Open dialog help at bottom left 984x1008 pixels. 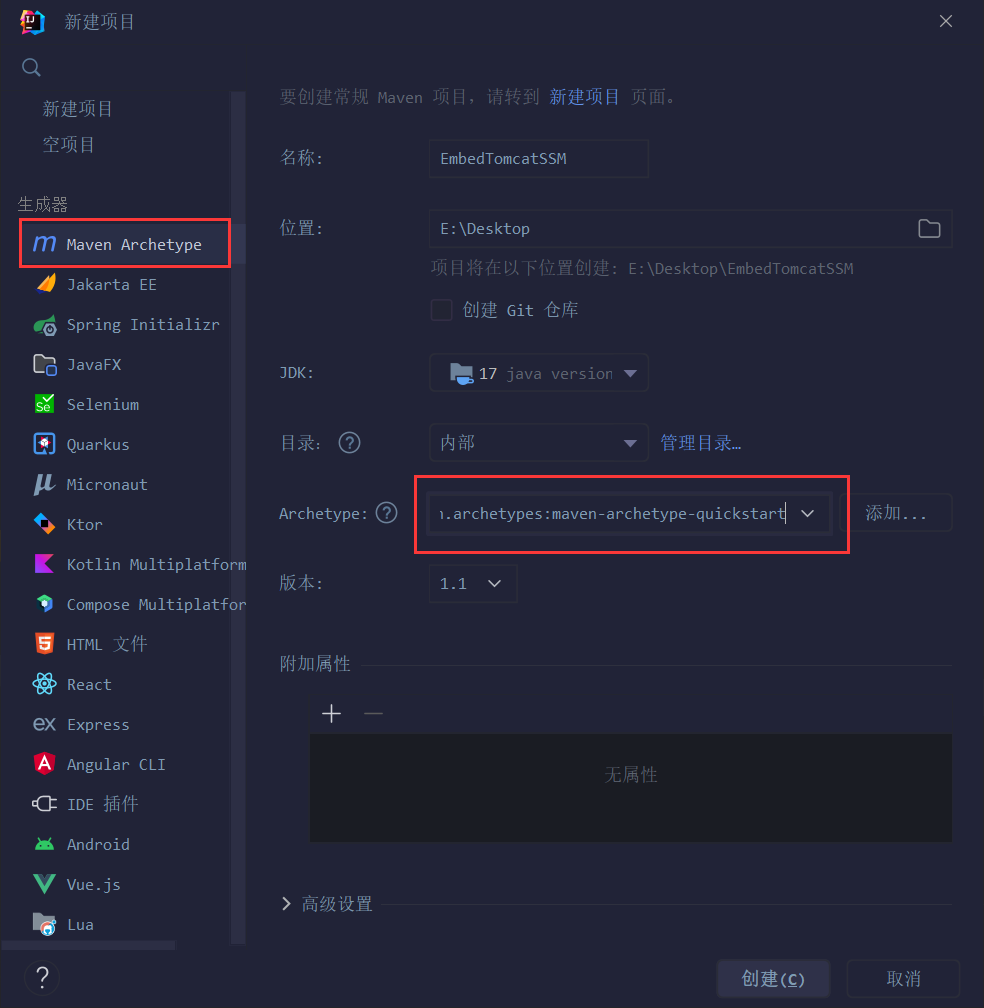click(42, 977)
